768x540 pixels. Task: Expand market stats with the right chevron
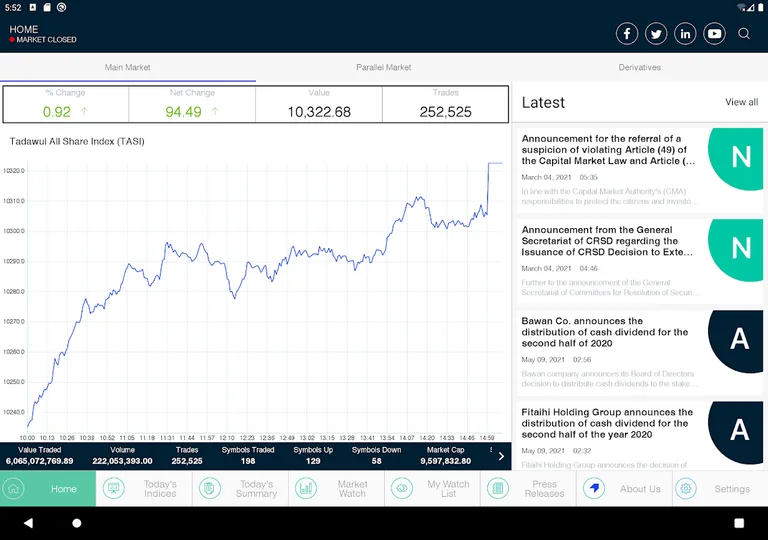[x=501, y=456]
